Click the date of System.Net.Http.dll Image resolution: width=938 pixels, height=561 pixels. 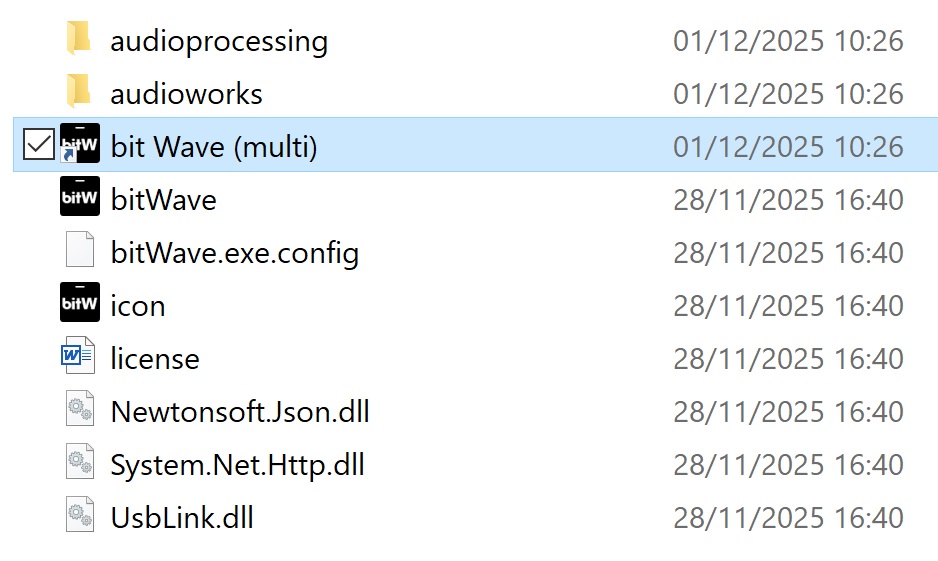click(x=788, y=465)
